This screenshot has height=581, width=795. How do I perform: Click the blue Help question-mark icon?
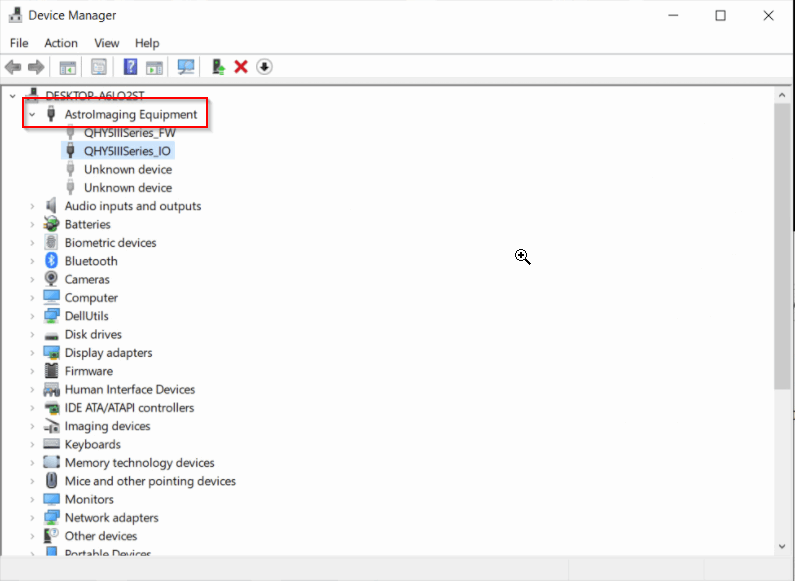[130, 66]
